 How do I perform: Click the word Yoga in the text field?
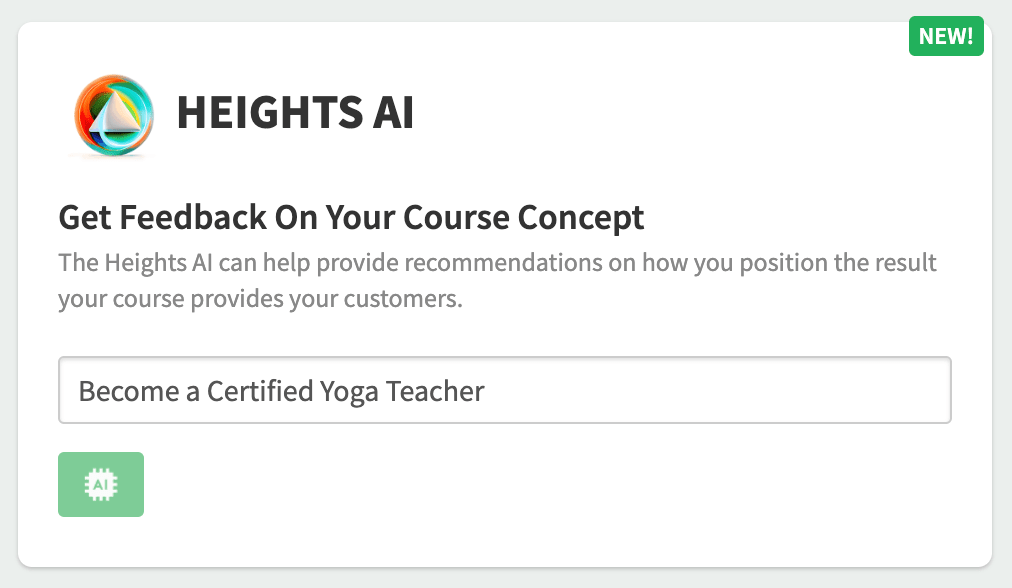(x=349, y=392)
